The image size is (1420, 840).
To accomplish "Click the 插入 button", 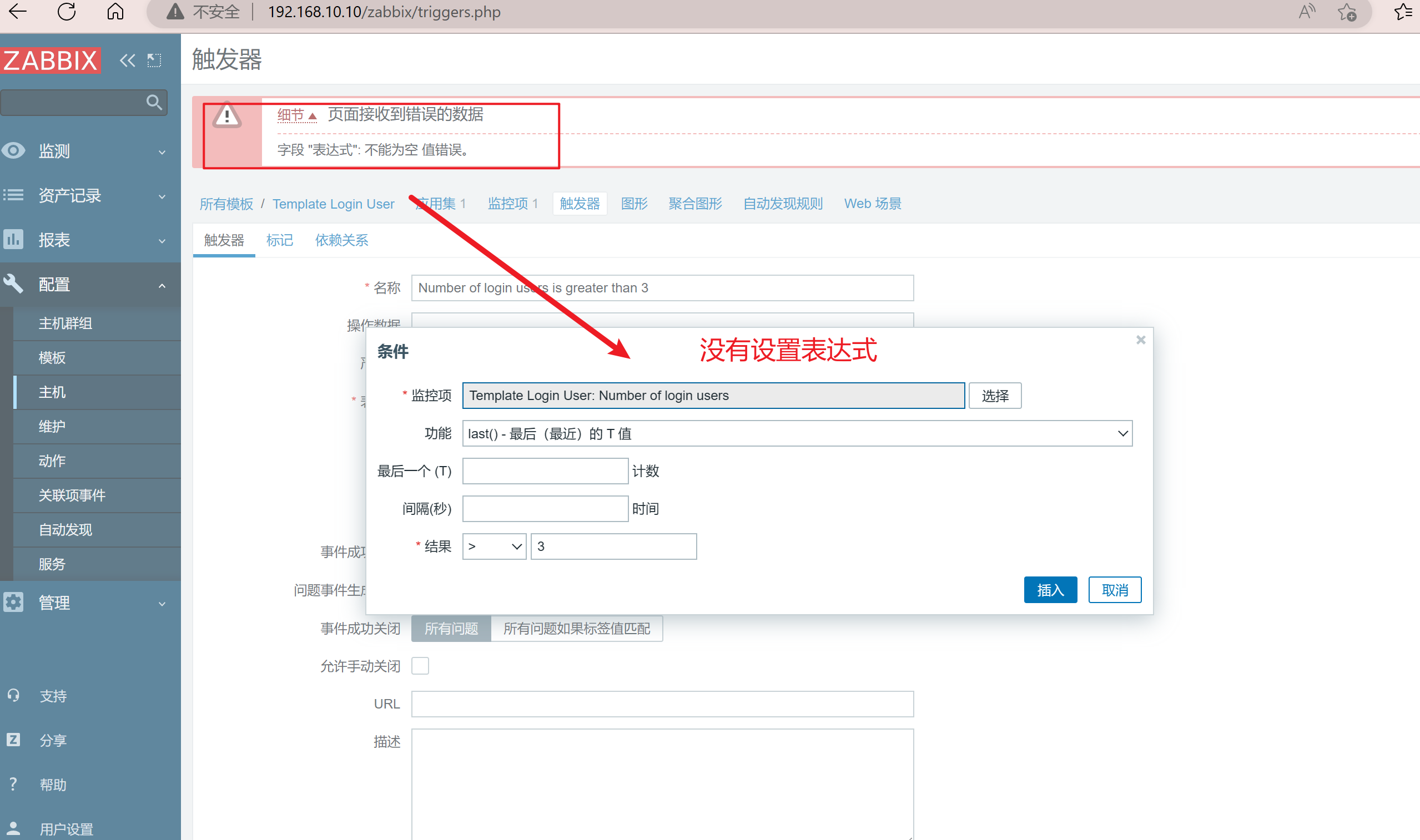I will coord(1050,590).
